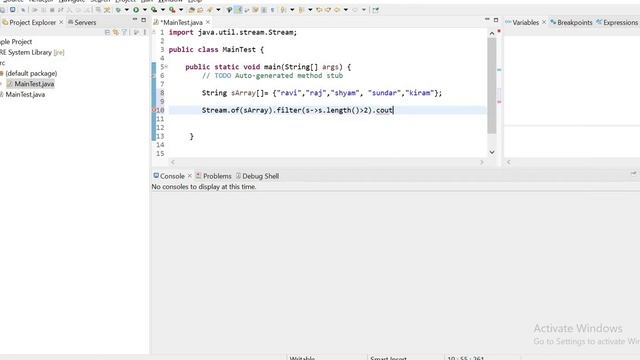Click the editor horizontal scroll left arrow
This screenshot has width=640, height=360.
[173, 162]
